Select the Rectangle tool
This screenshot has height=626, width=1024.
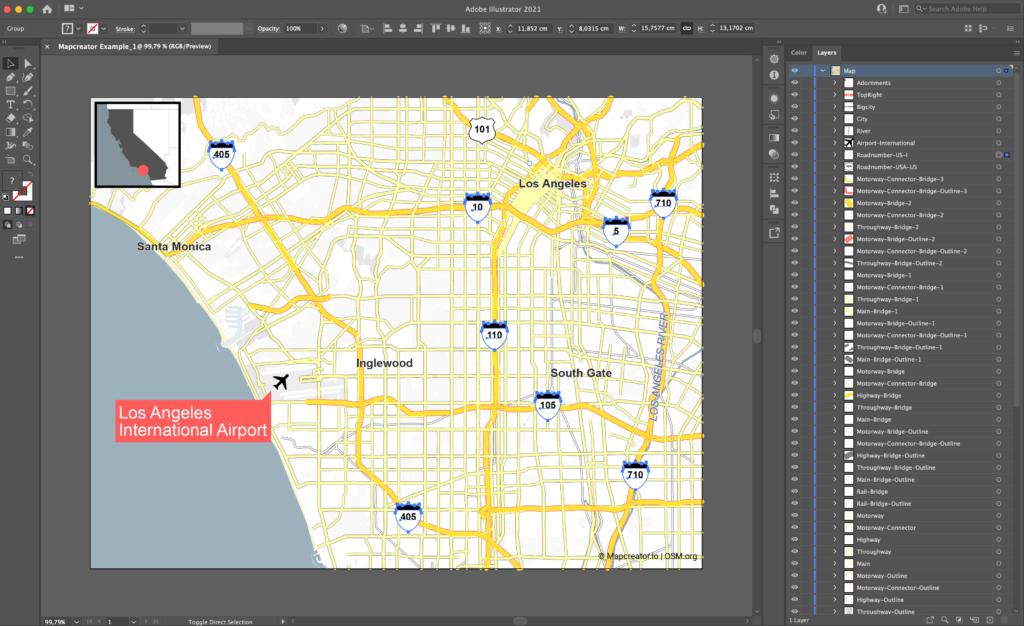[x=10, y=91]
